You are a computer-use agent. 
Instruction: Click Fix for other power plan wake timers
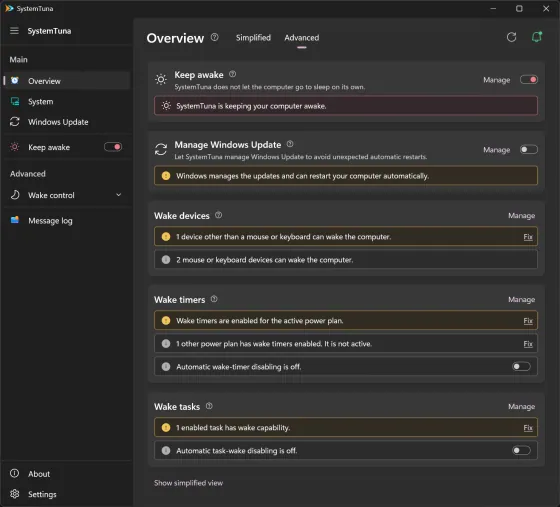[528, 344]
